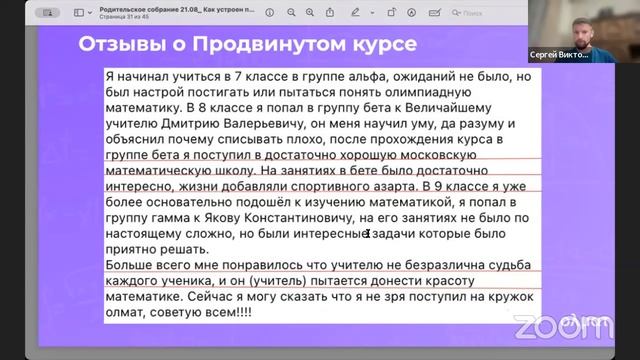This screenshot has height=360, width=640.
Task: Select the highlight pen tool
Action: pos(356,13)
